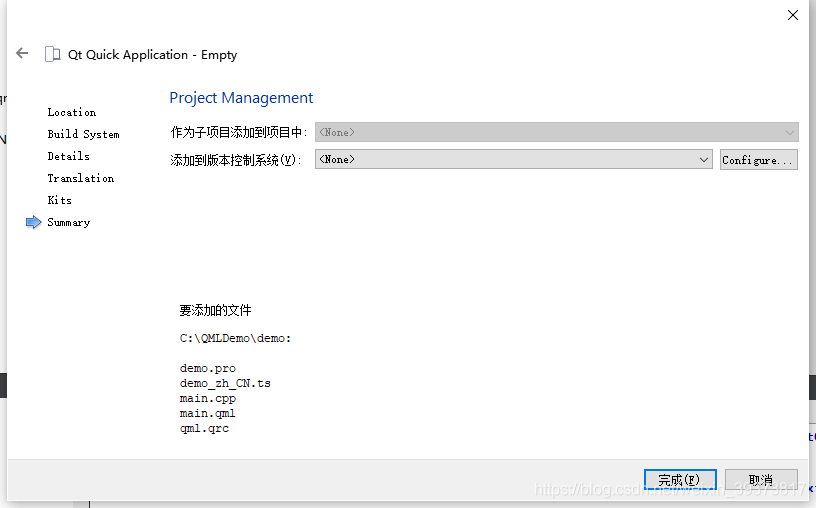
Task: Finish the wizard with 完成(F)
Action: pyautogui.click(x=680, y=479)
